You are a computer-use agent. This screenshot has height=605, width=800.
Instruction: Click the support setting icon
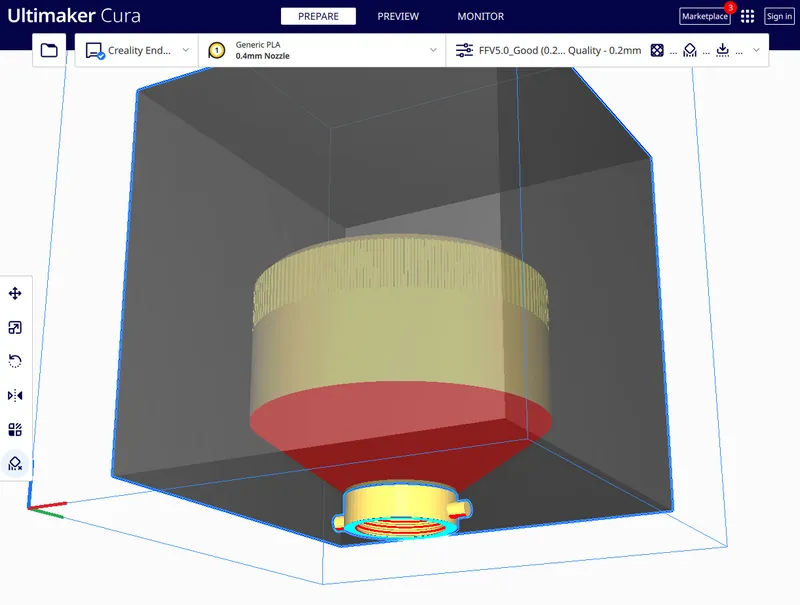(690, 51)
